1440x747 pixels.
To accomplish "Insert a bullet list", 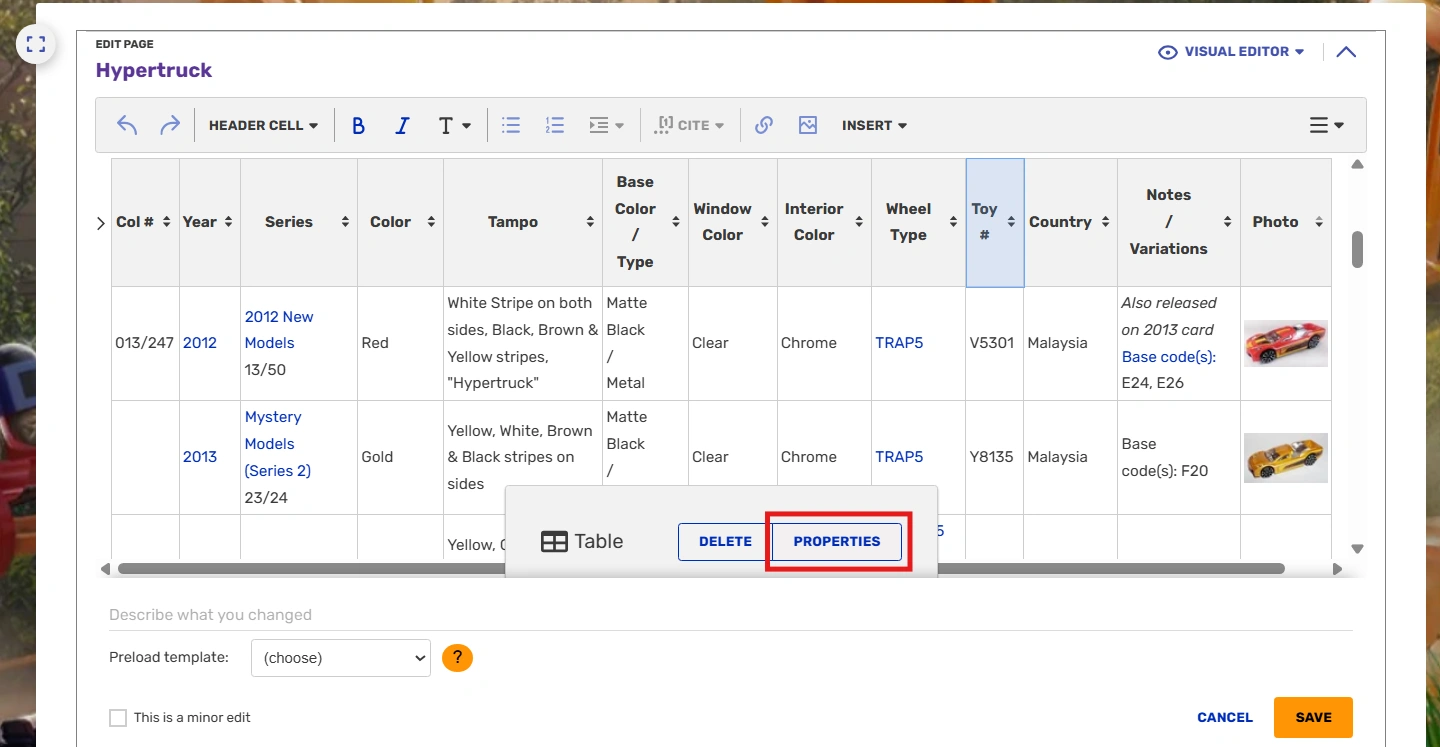I will (511, 125).
